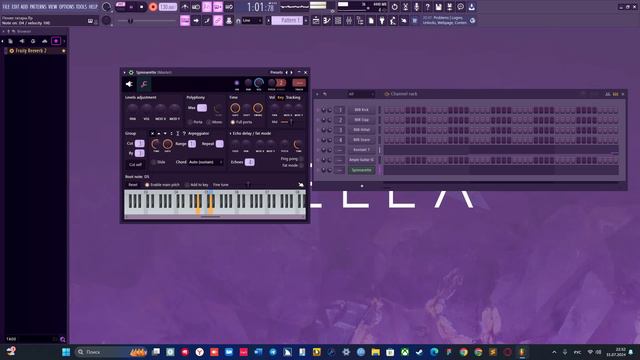Click the Echoes value box

[249, 162]
